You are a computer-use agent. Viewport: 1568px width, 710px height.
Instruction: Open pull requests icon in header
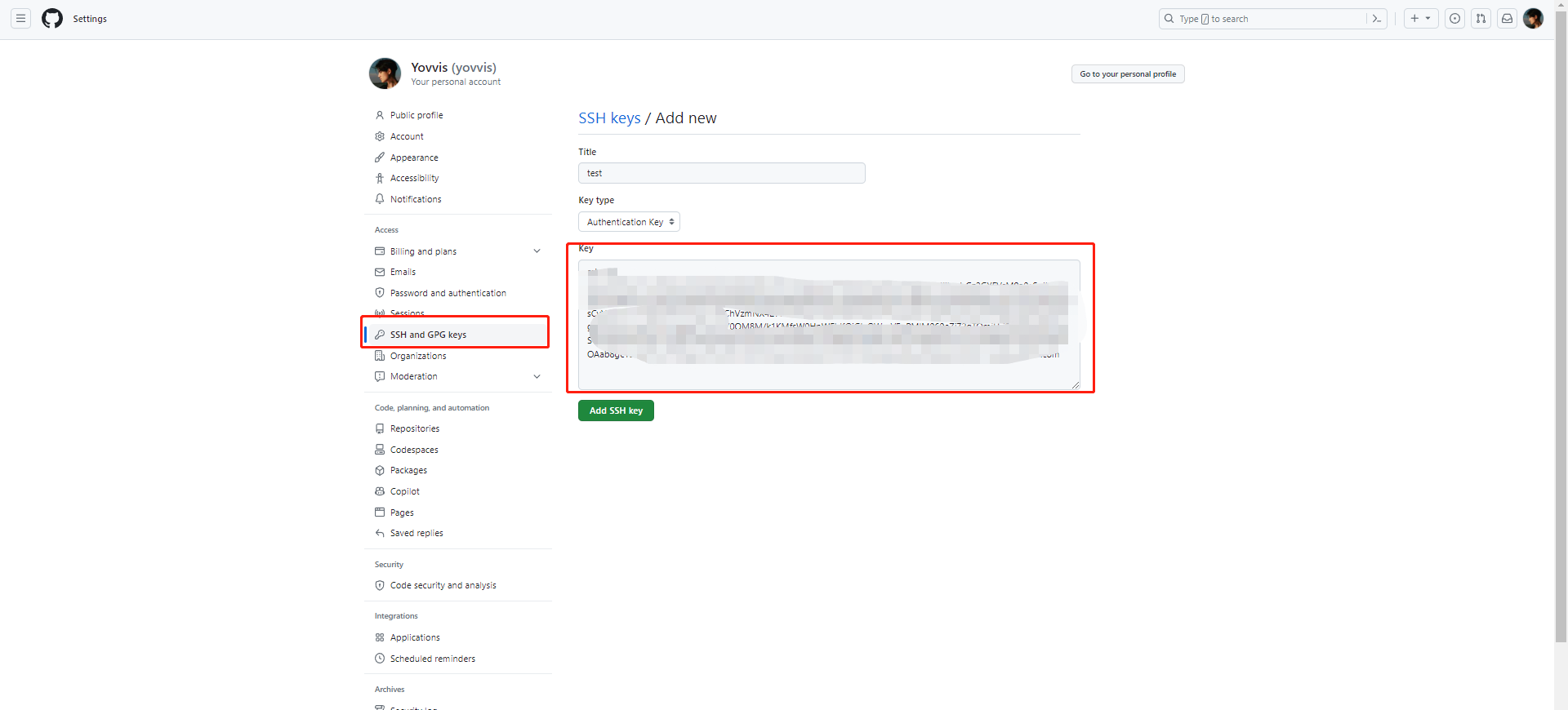point(1481,19)
